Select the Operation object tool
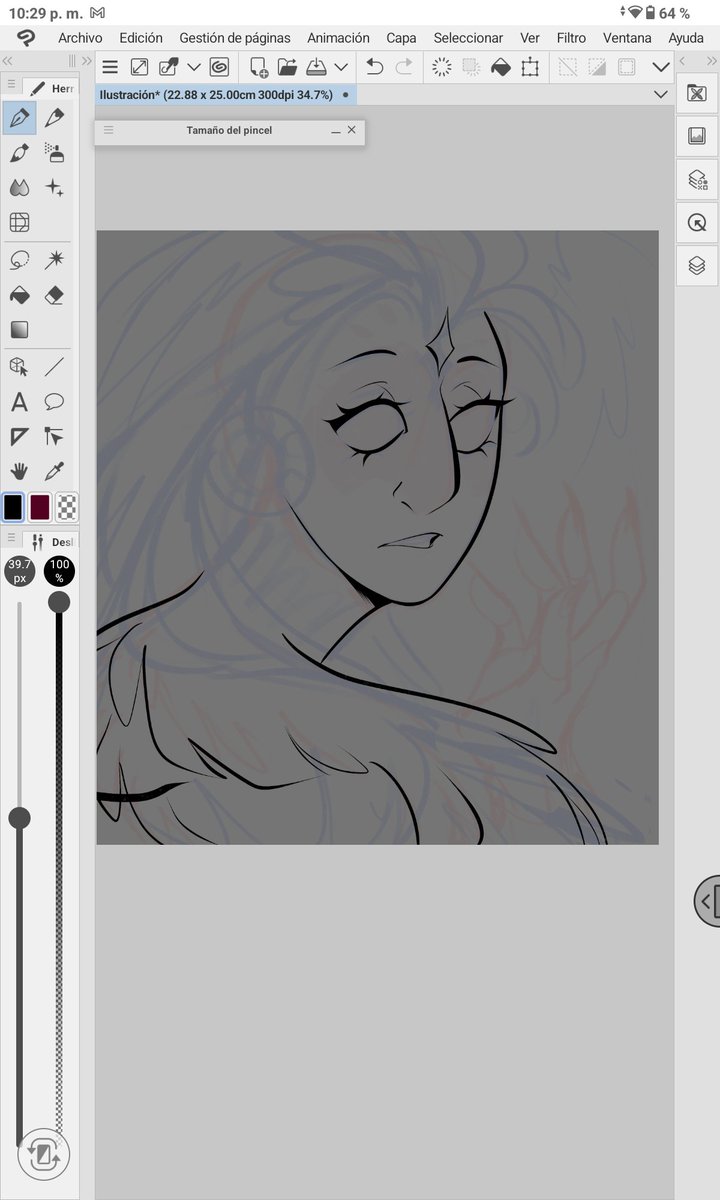This screenshot has height=1200, width=720. pos(19,367)
